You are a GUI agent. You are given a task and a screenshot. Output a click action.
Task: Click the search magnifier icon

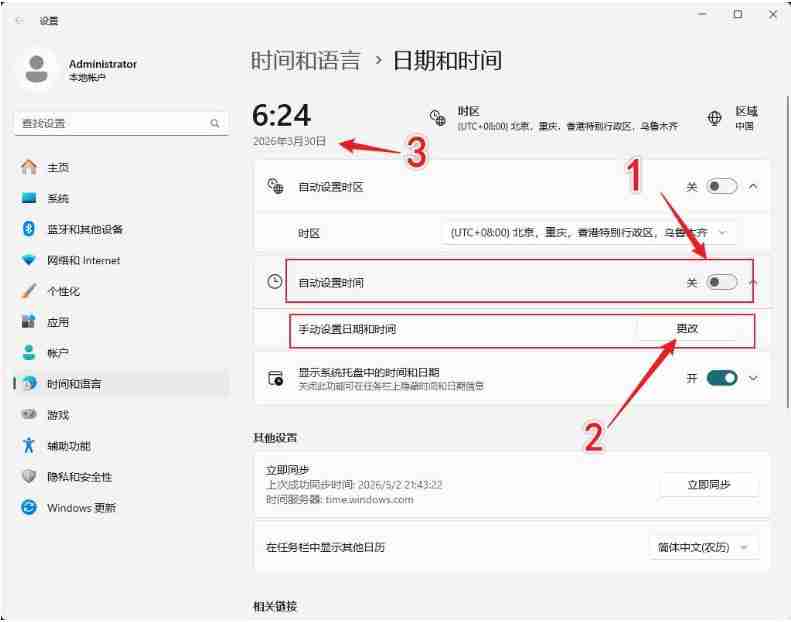214,123
